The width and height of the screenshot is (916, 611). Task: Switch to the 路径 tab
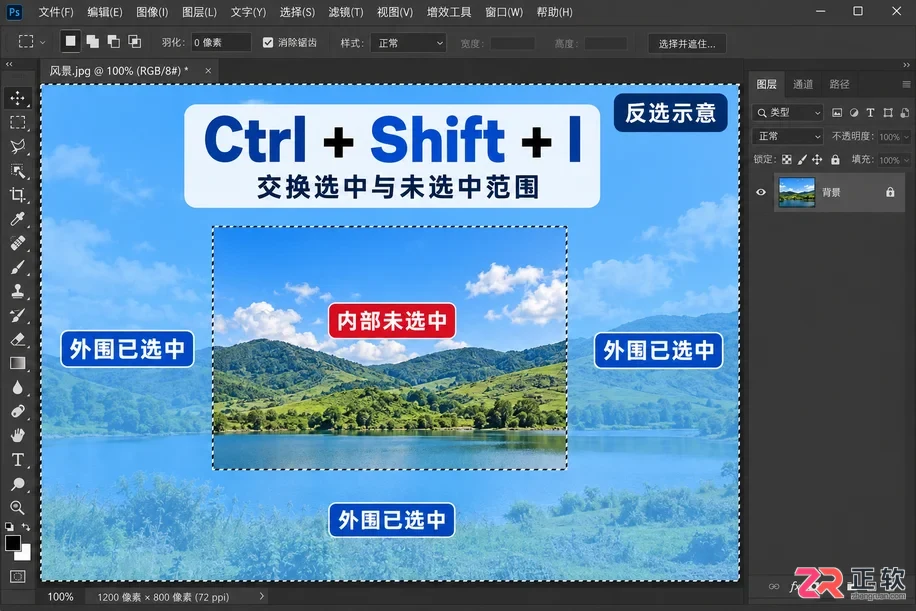pos(839,84)
